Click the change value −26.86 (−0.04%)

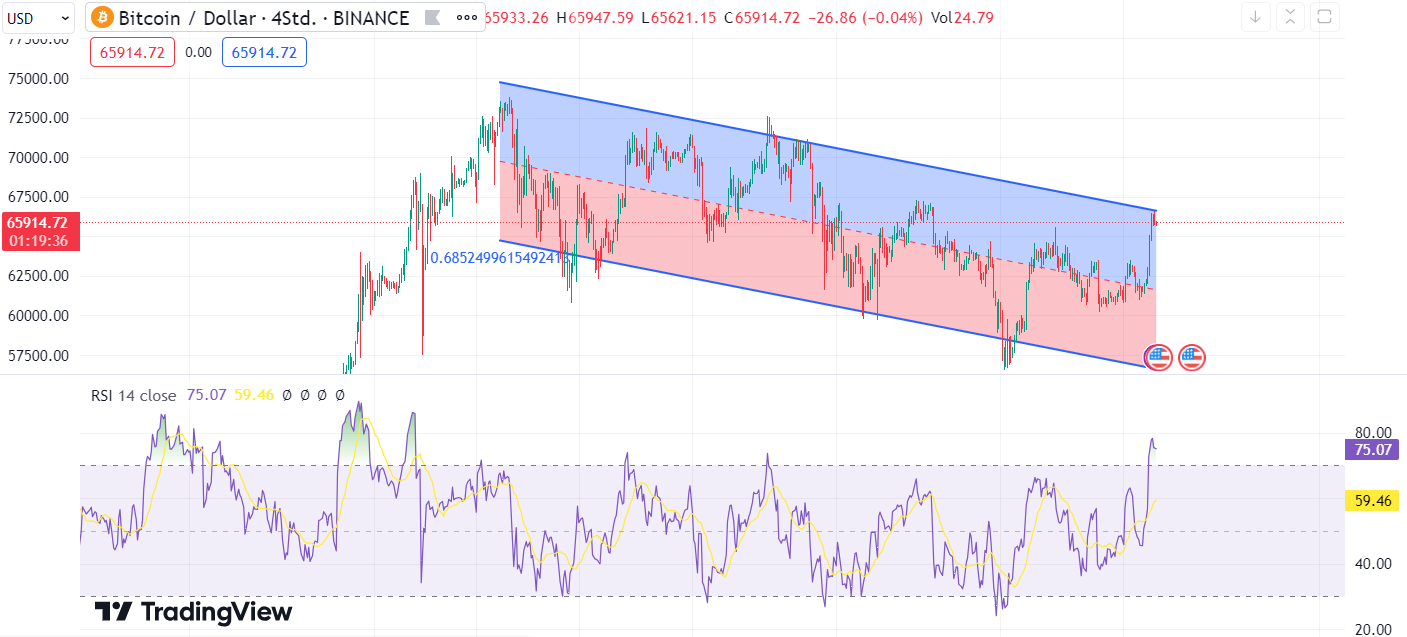coord(865,17)
